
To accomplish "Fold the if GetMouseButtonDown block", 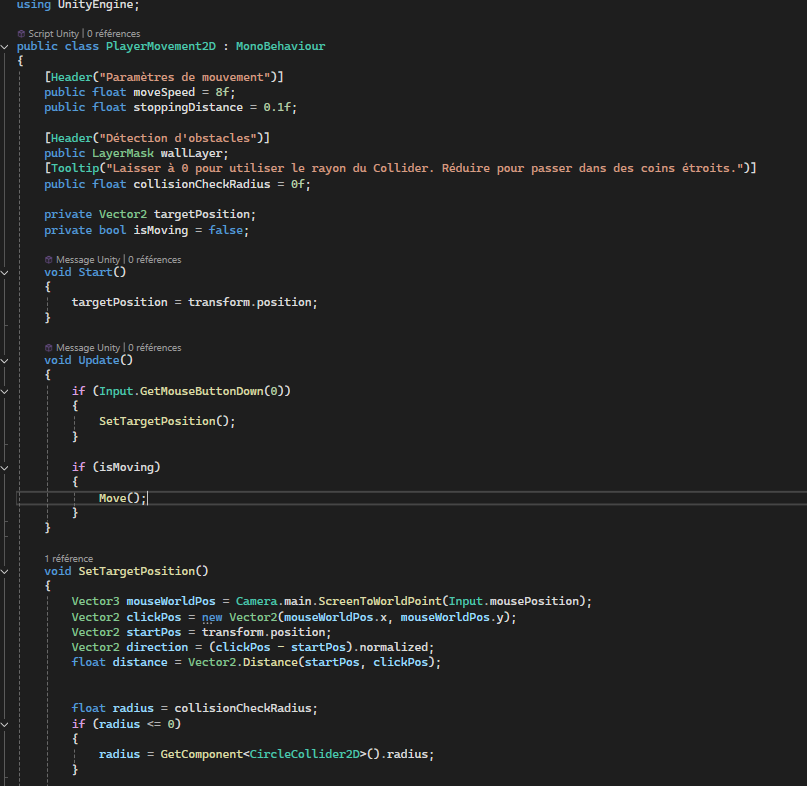I will pos(5,392).
